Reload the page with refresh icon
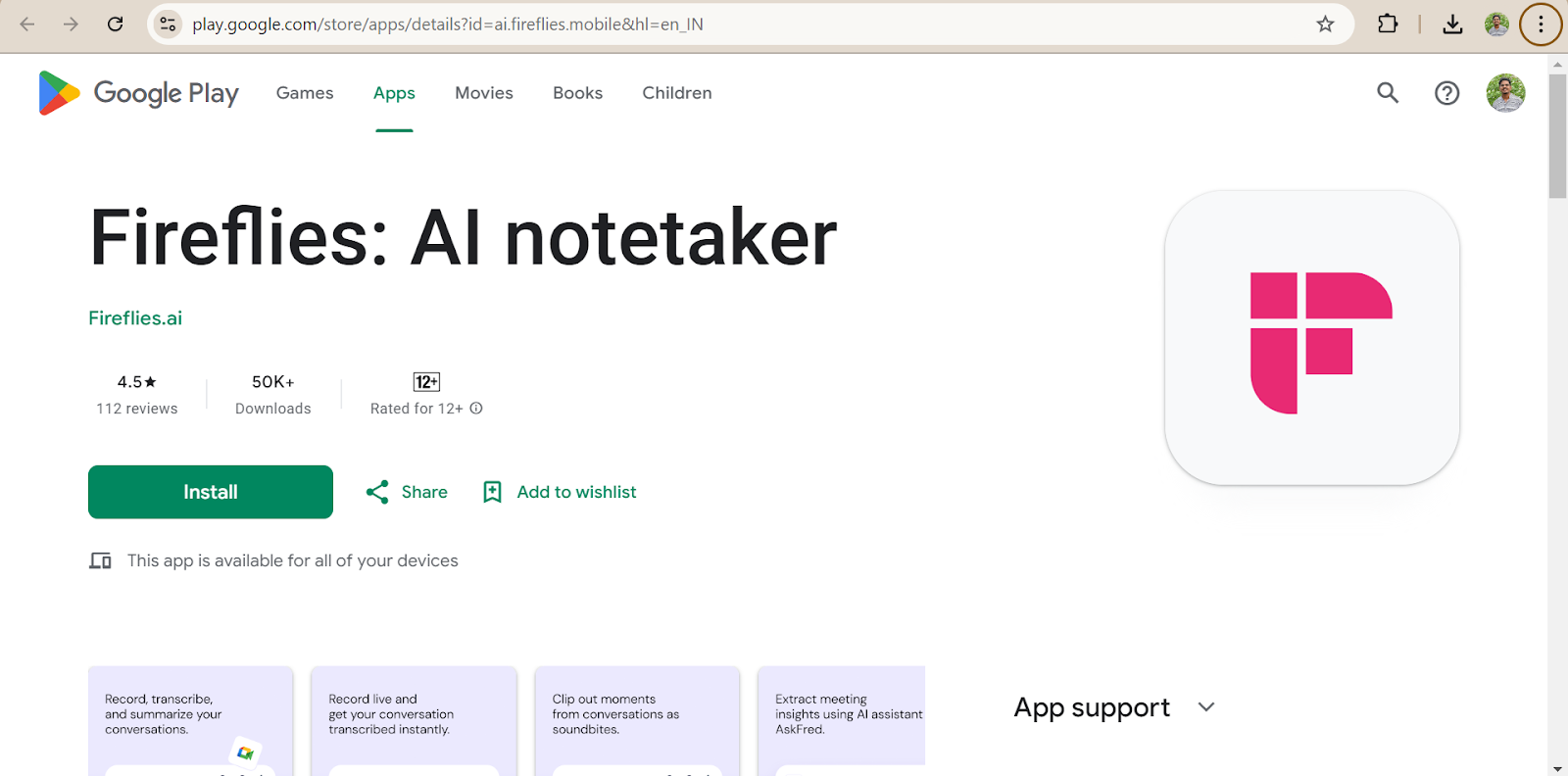Screen dimensions: 1568x776 115,24
